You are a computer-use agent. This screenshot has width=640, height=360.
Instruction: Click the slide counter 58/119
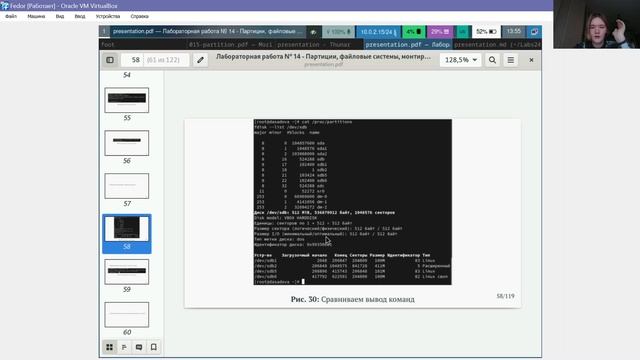click(505, 296)
